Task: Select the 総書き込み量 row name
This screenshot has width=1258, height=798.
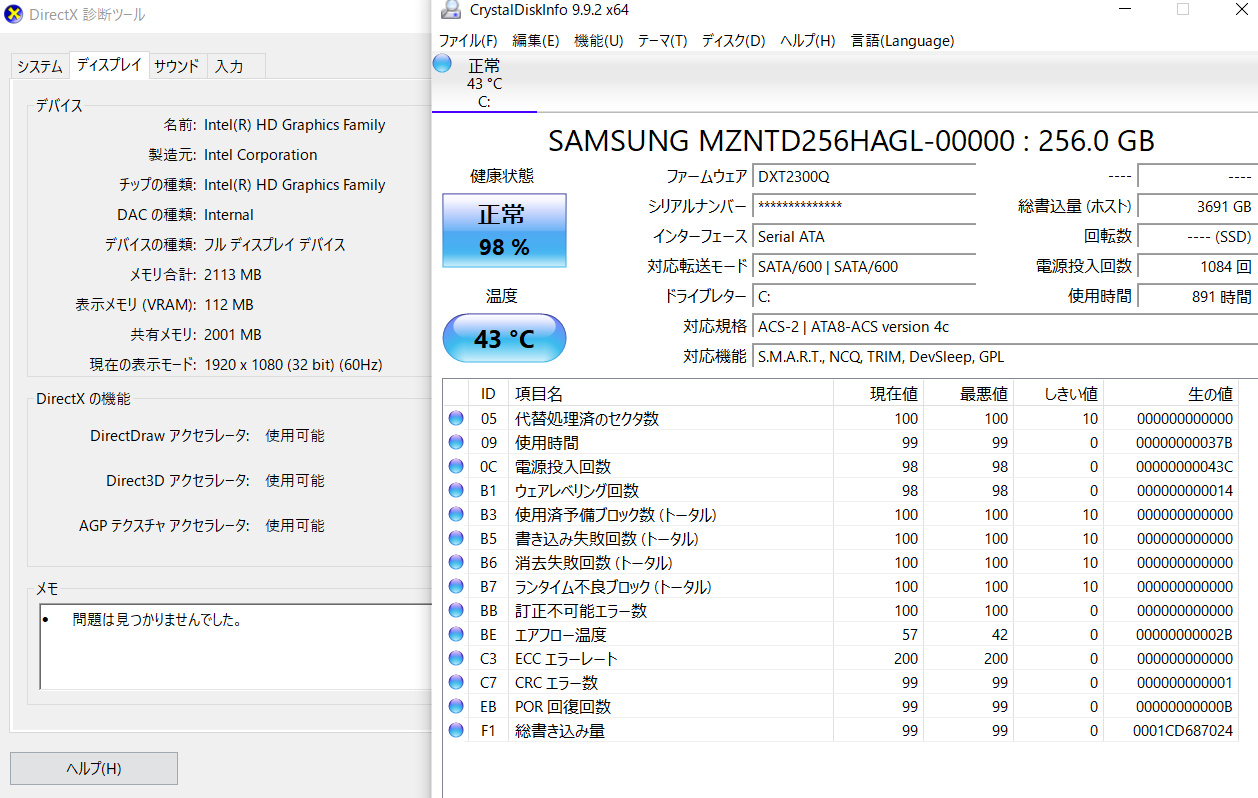Action: click(560, 731)
